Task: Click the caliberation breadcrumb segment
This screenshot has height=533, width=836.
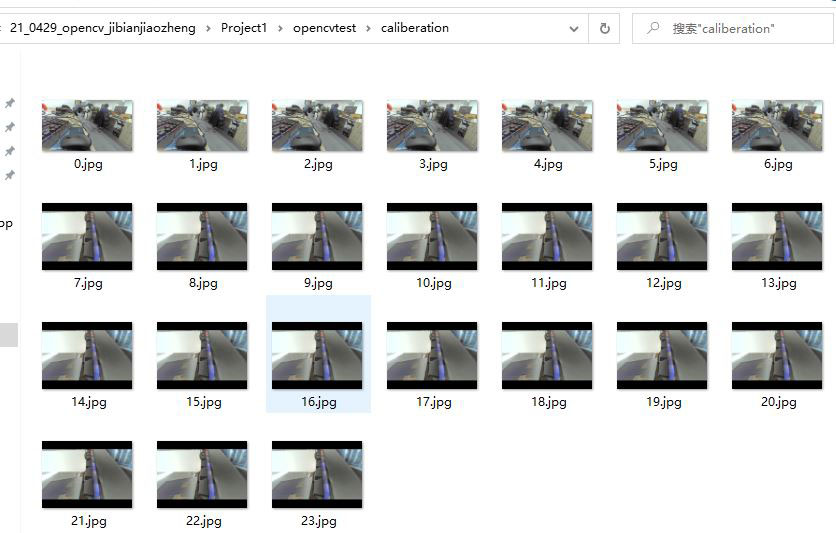Action: point(414,28)
